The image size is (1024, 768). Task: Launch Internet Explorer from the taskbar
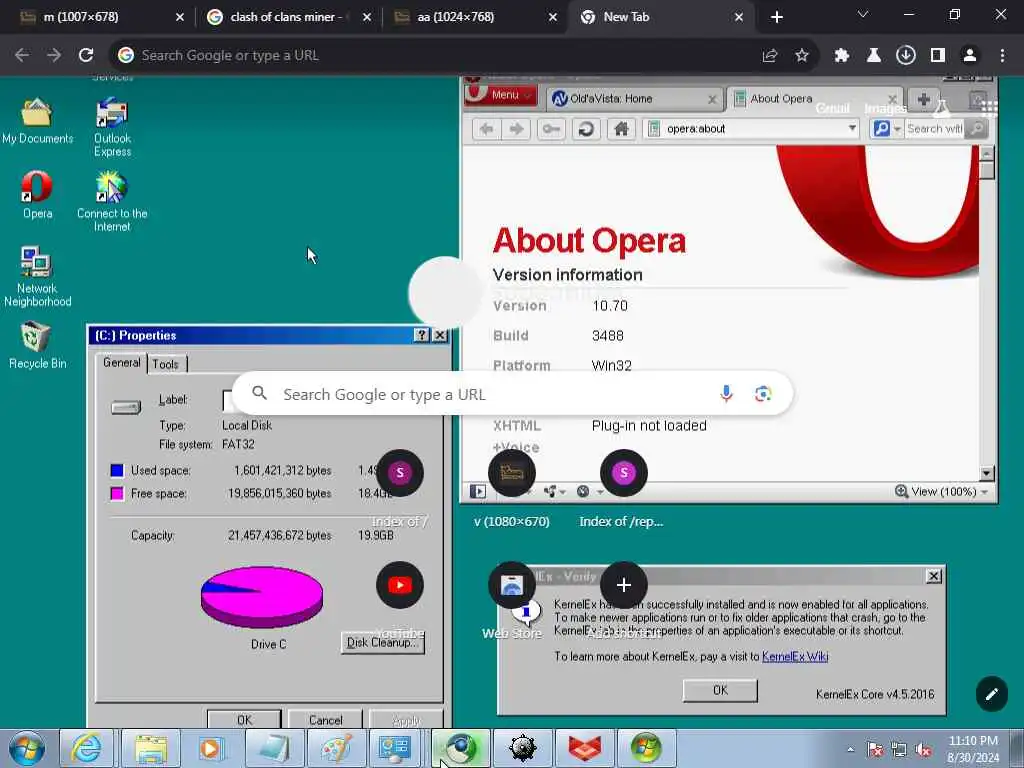pos(87,748)
